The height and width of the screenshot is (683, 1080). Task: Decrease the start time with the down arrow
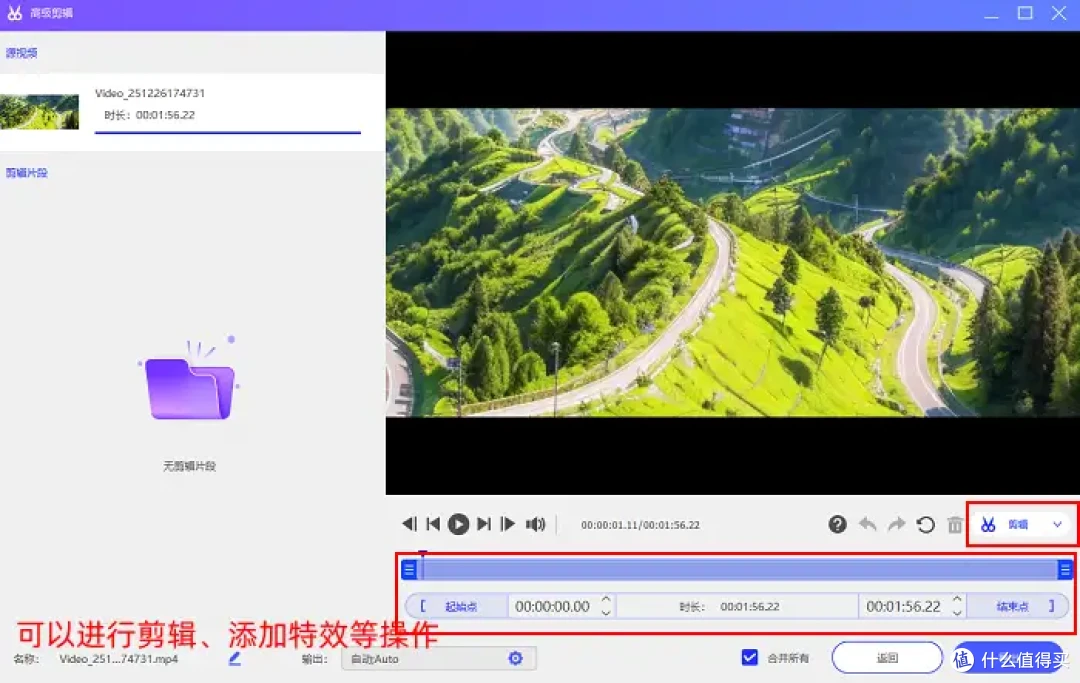(x=606, y=612)
